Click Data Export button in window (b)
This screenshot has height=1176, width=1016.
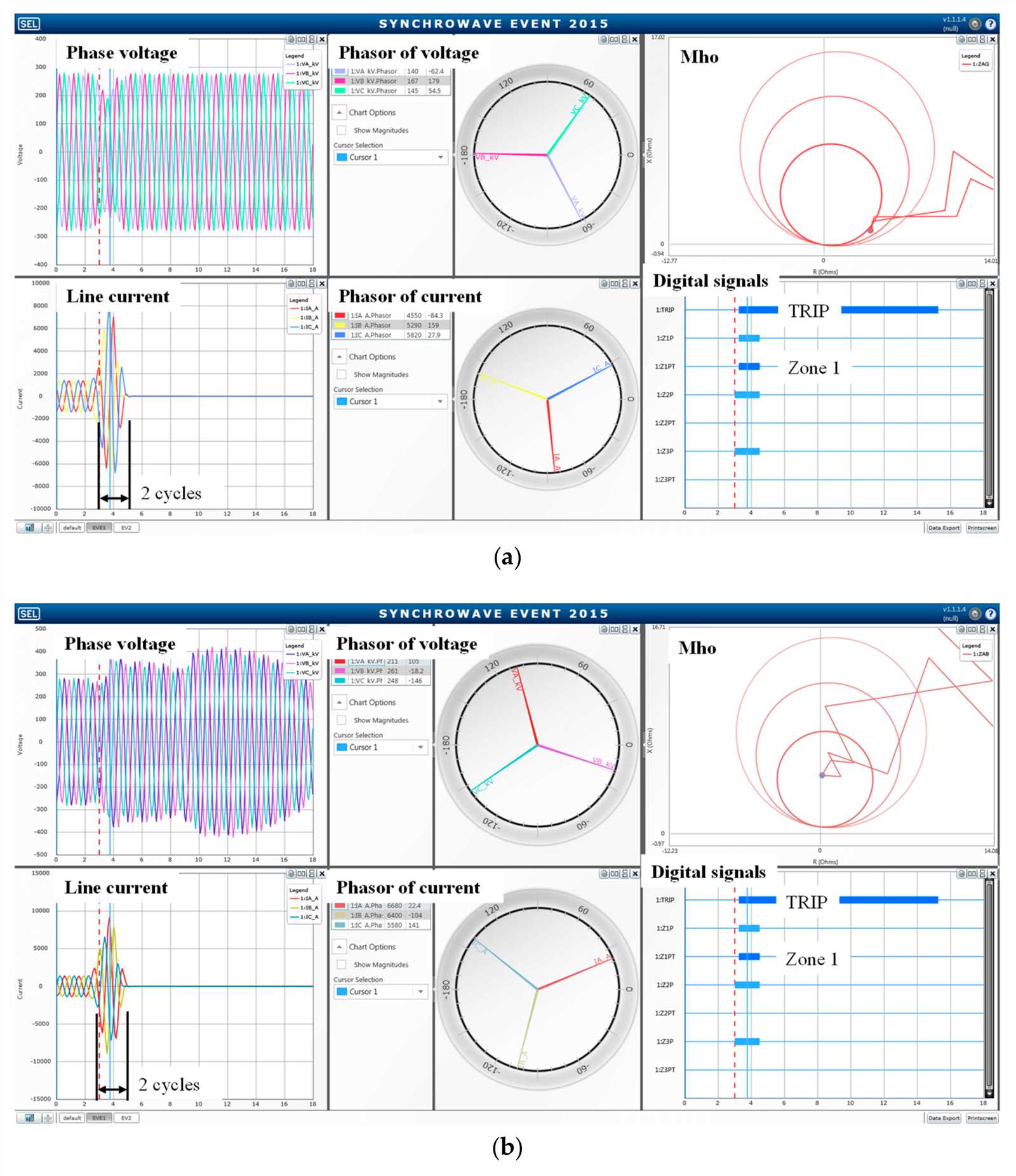click(943, 1118)
